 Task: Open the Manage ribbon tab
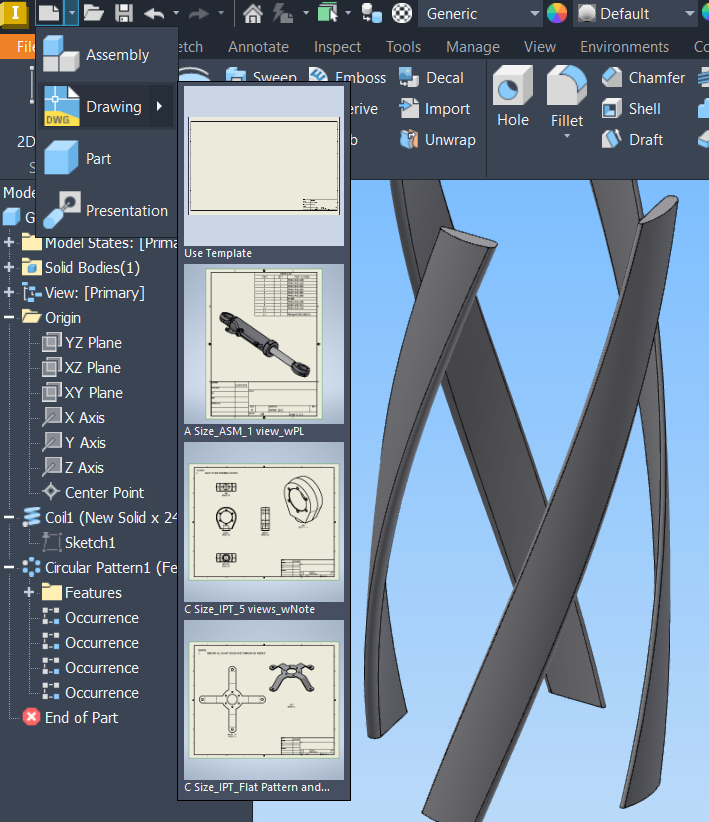click(472, 47)
